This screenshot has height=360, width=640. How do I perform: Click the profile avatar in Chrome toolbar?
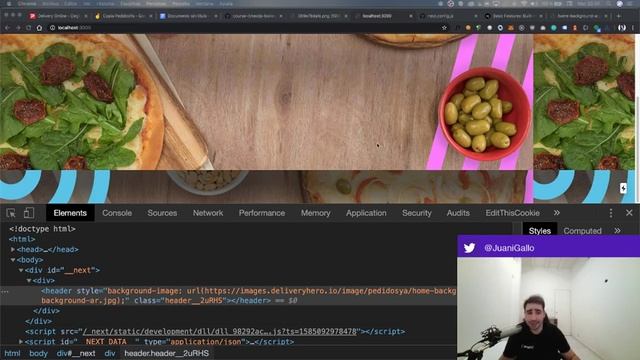(622, 28)
